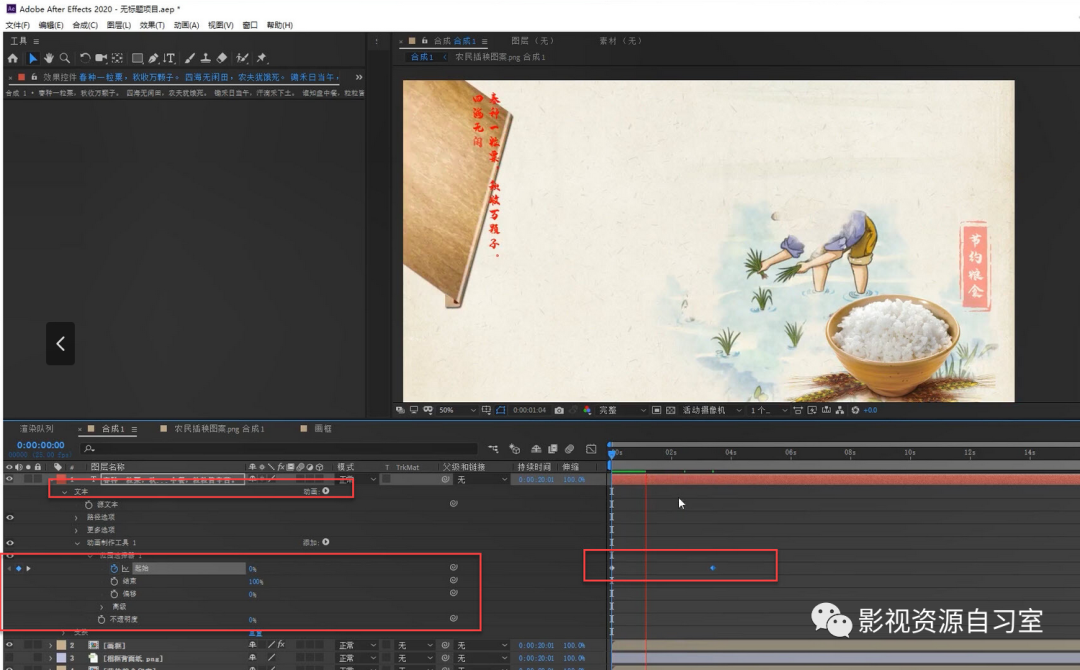The height and width of the screenshot is (670, 1080).
Task: Toggle stopwatch for 不透明度 property
Action: click(101, 620)
